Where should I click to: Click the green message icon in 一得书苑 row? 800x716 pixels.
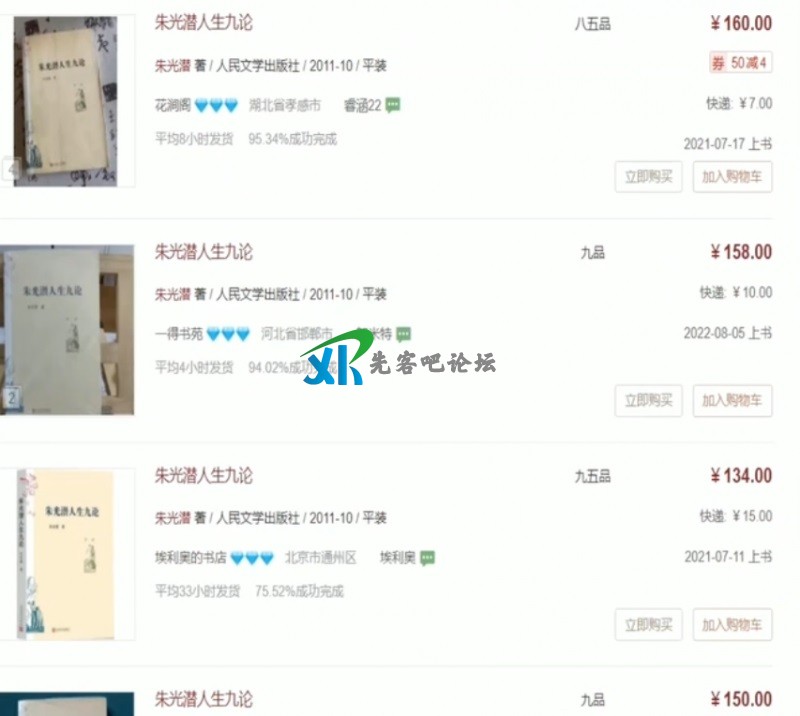click(x=404, y=334)
